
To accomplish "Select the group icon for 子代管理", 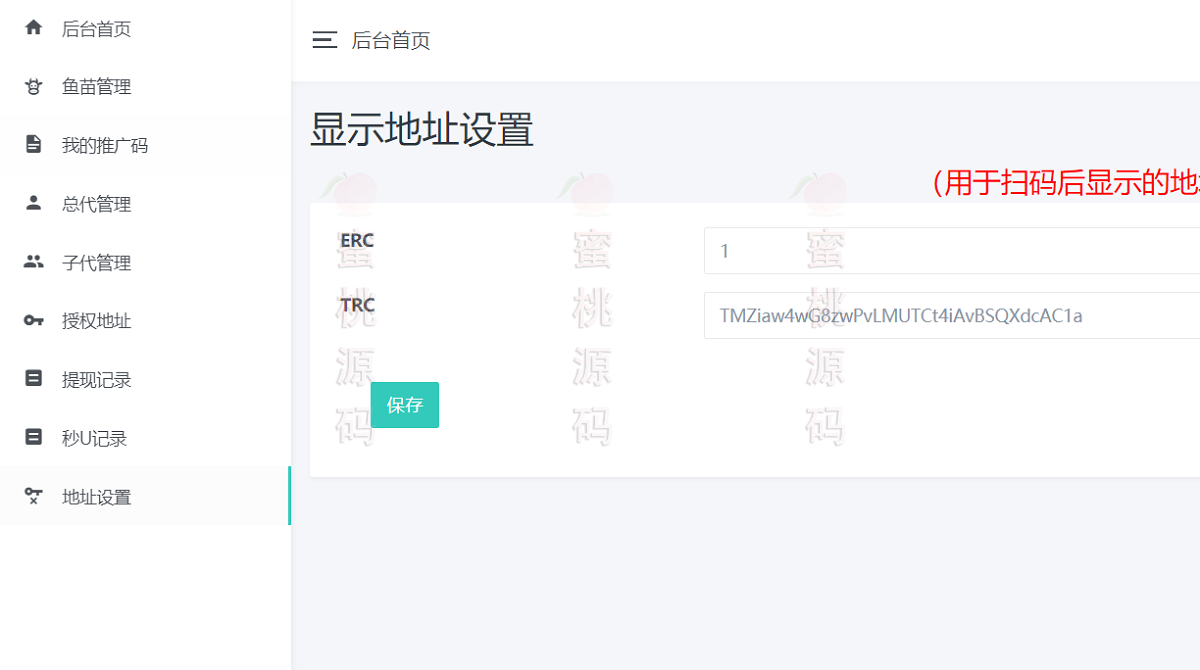I will pyautogui.click(x=33, y=262).
